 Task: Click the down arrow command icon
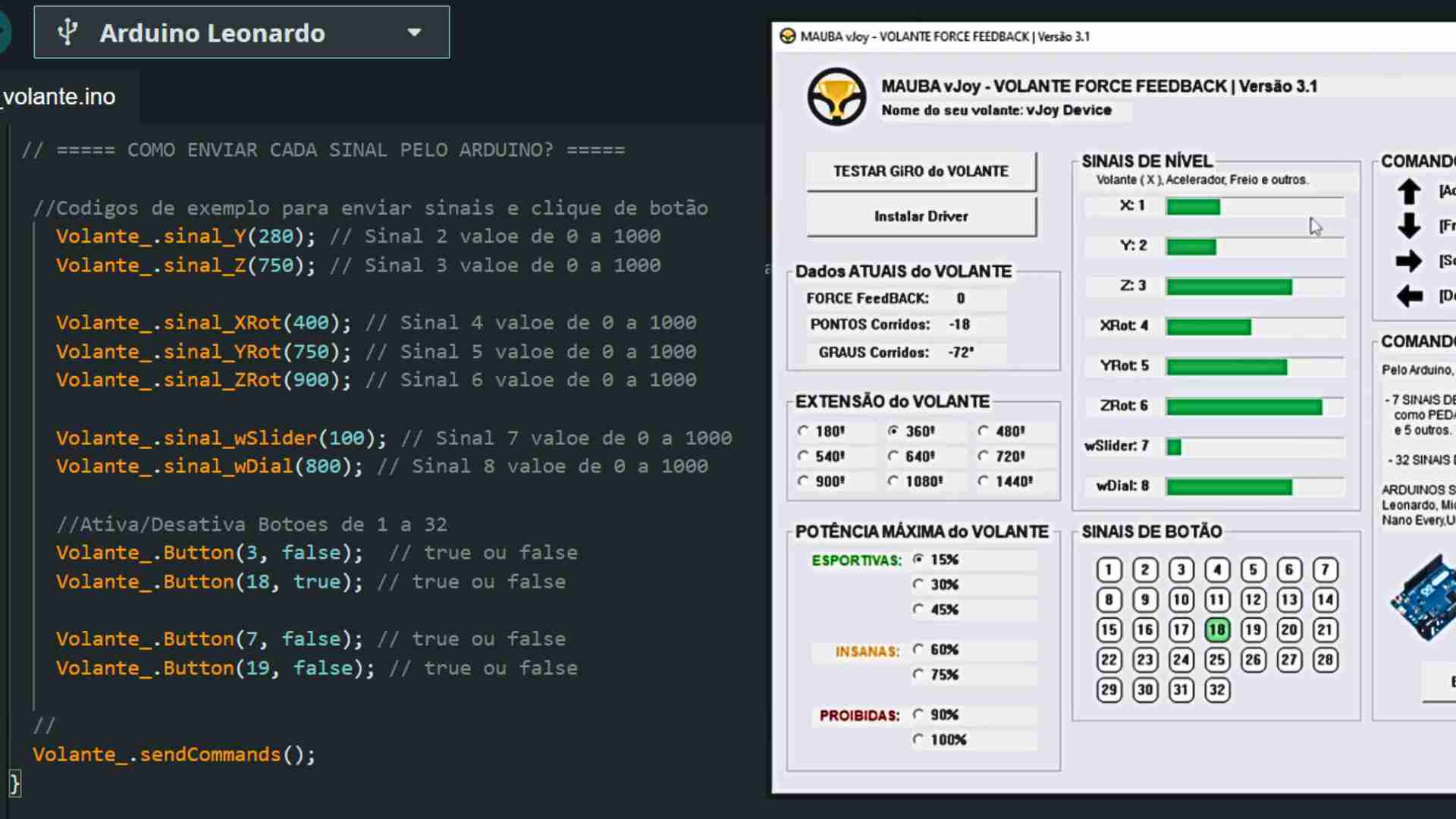click(1409, 226)
